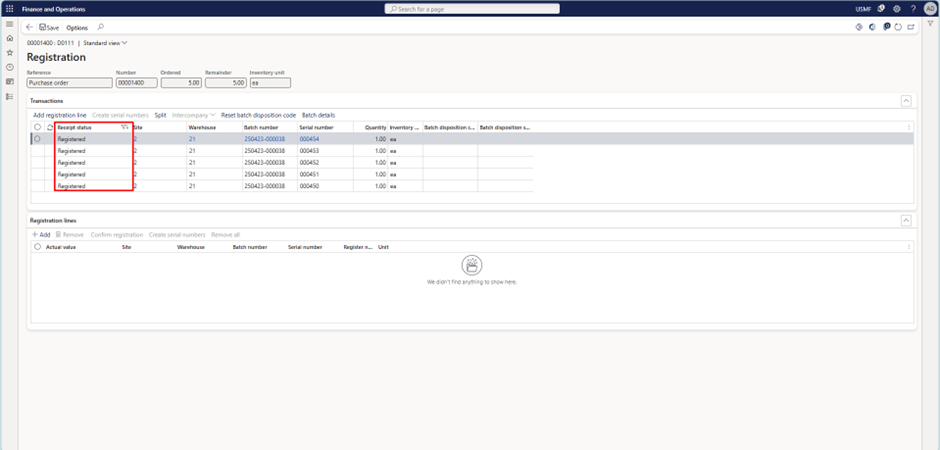
Task: Click Remove all in Registration lines
Action: click(225, 235)
